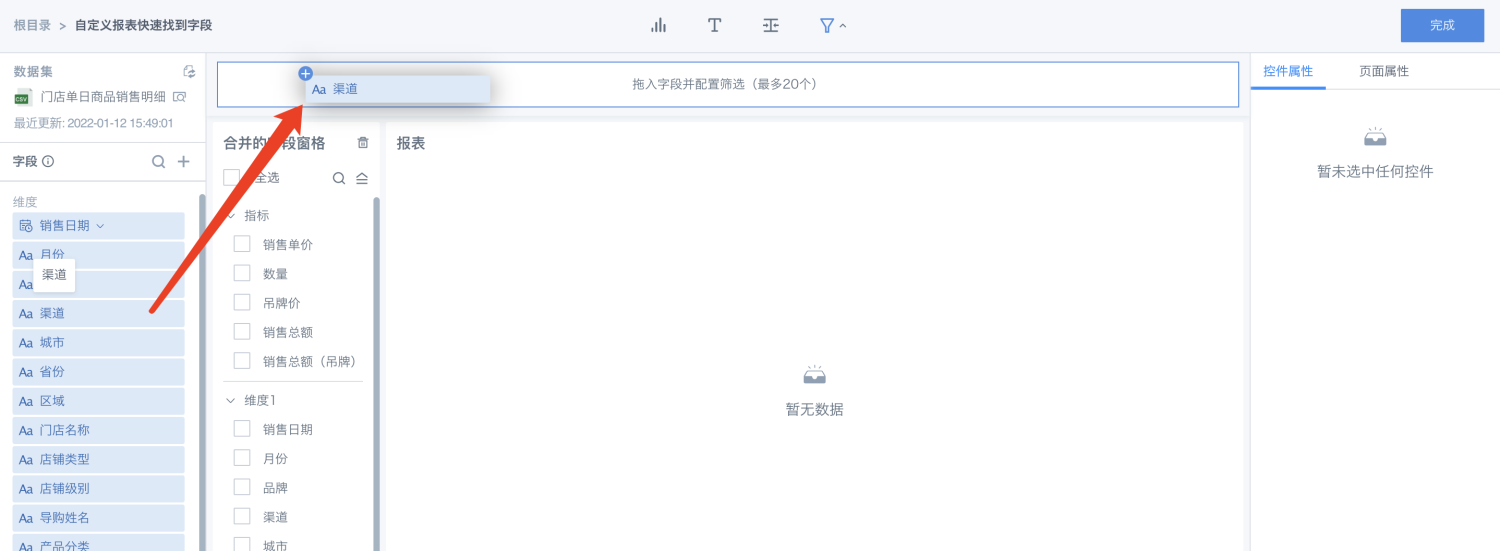Open the 销售日期 field dropdown arrow
Image resolution: width=1500 pixels, height=551 pixels.
click(100, 226)
